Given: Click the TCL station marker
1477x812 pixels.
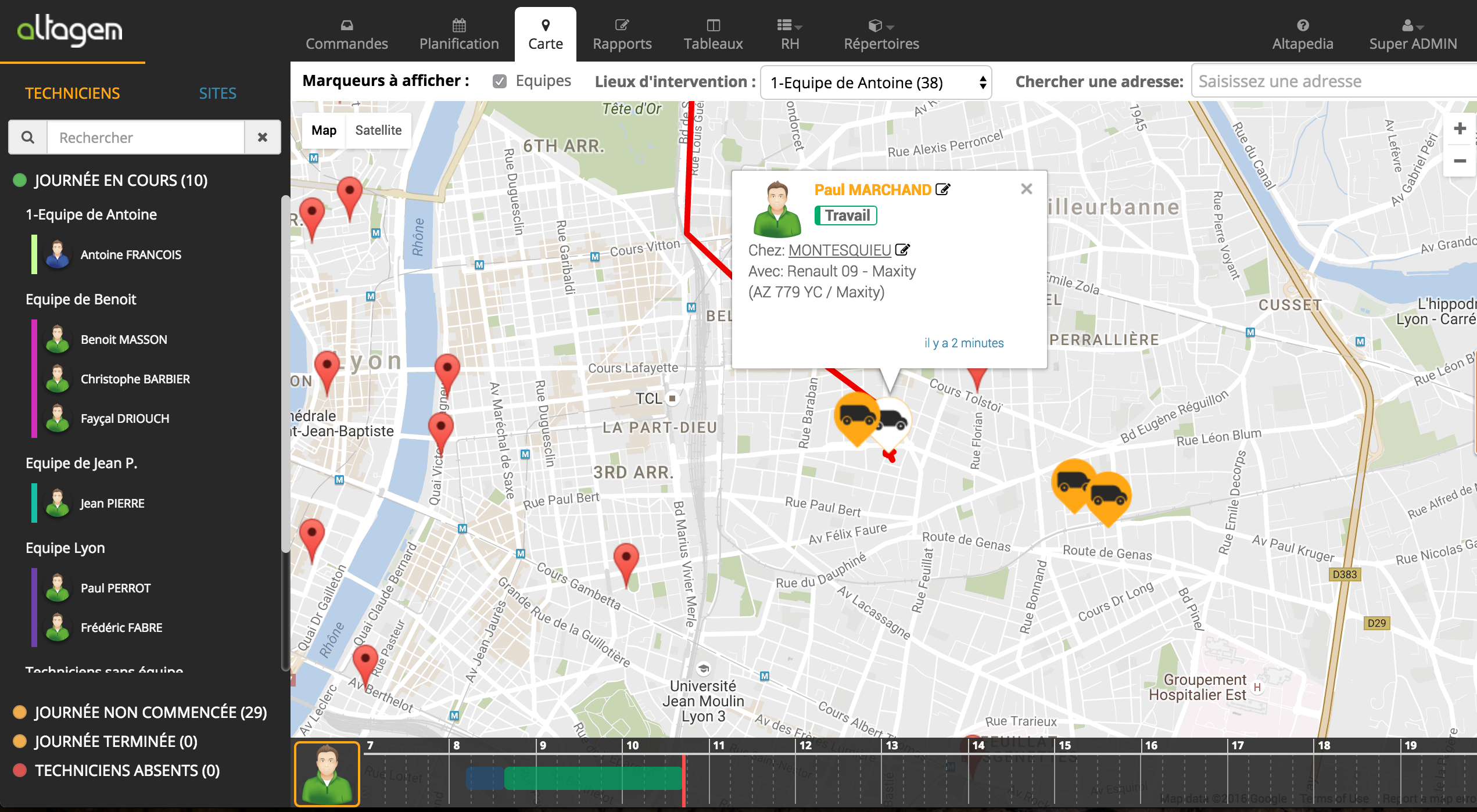Looking at the screenshot, I should pyautogui.click(x=672, y=398).
